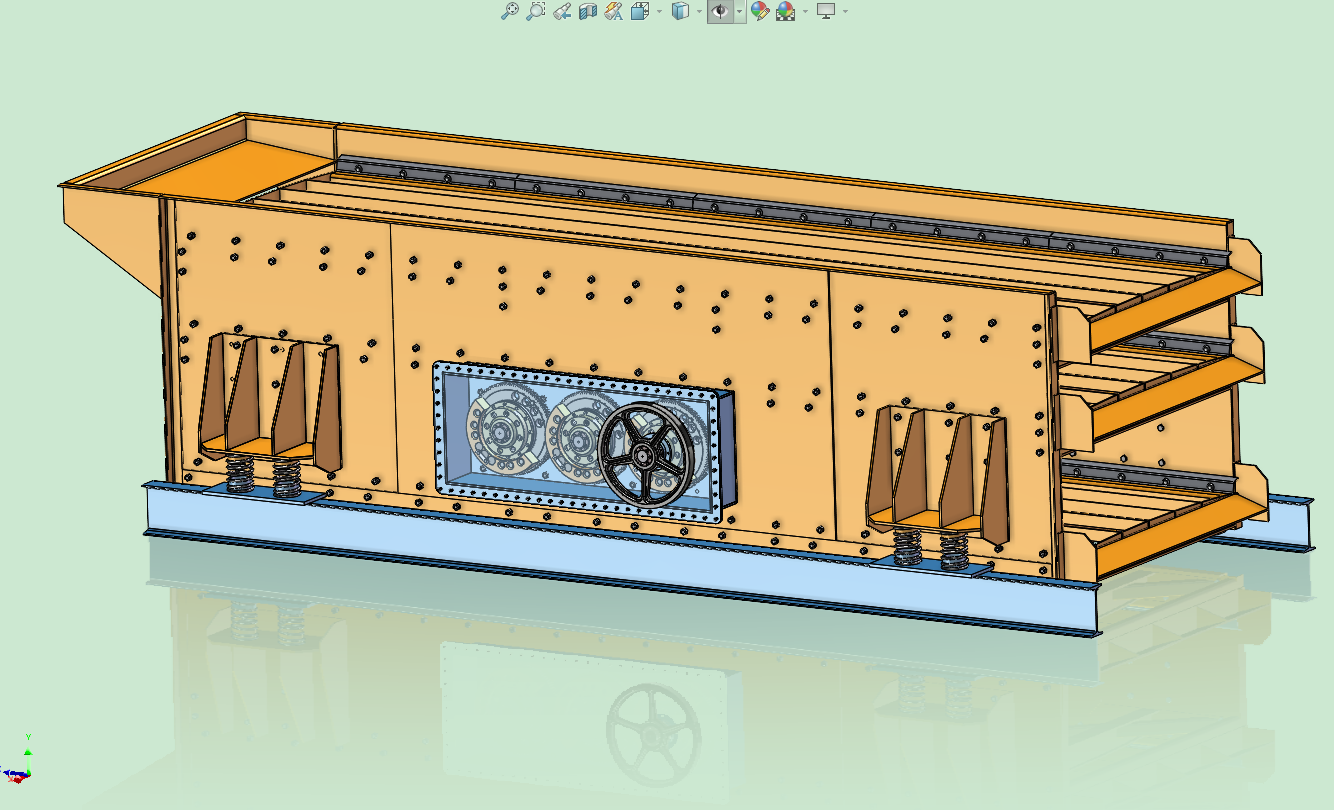Viewport: 1334px width, 810px height.
Task: Expand the Display Style dropdown arrow
Action: coord(699,12)
